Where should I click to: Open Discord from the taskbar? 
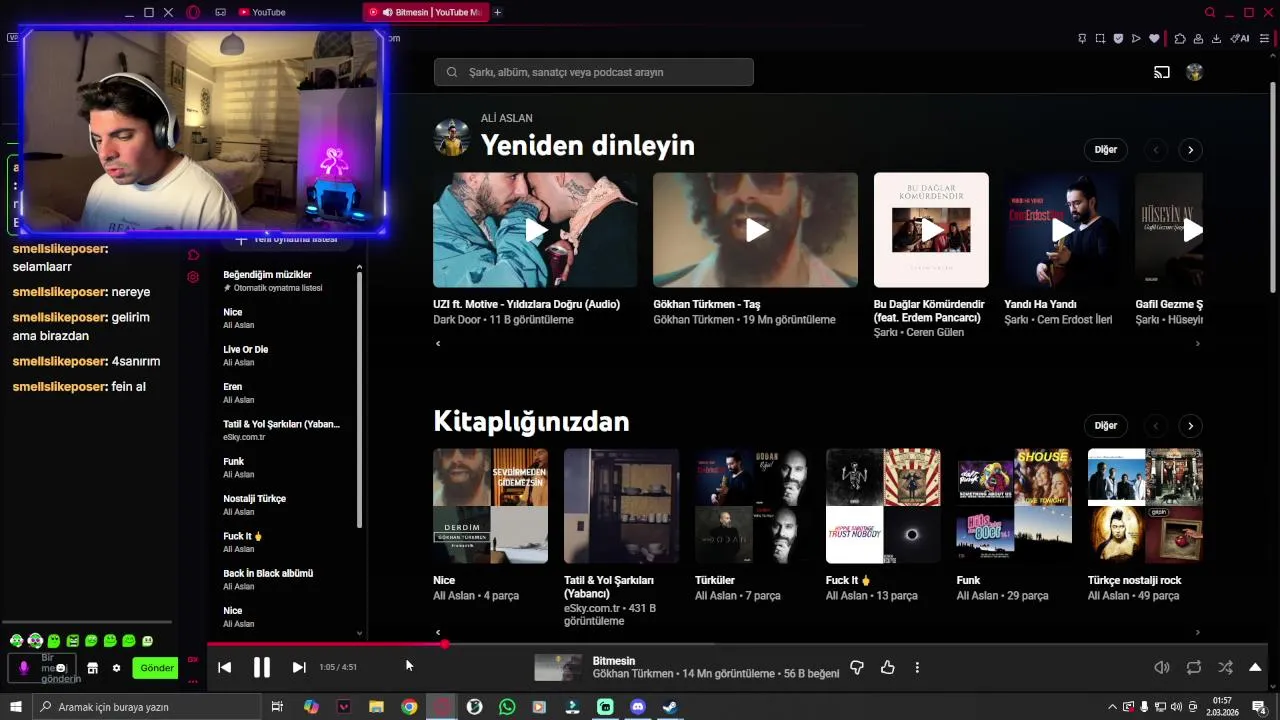(638, 707)
